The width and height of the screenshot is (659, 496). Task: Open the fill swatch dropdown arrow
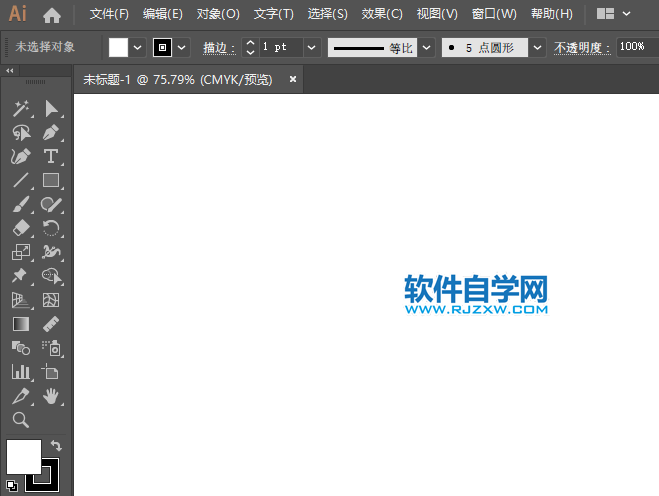137,47
